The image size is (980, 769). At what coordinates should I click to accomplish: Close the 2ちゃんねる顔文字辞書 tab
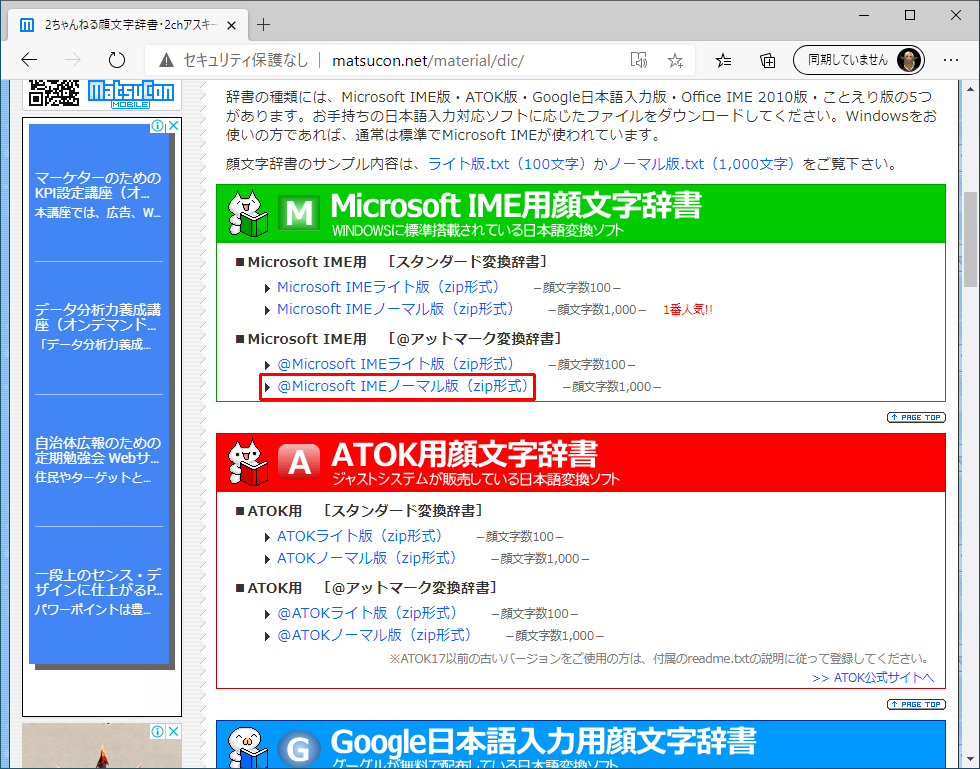coord(231,25)
